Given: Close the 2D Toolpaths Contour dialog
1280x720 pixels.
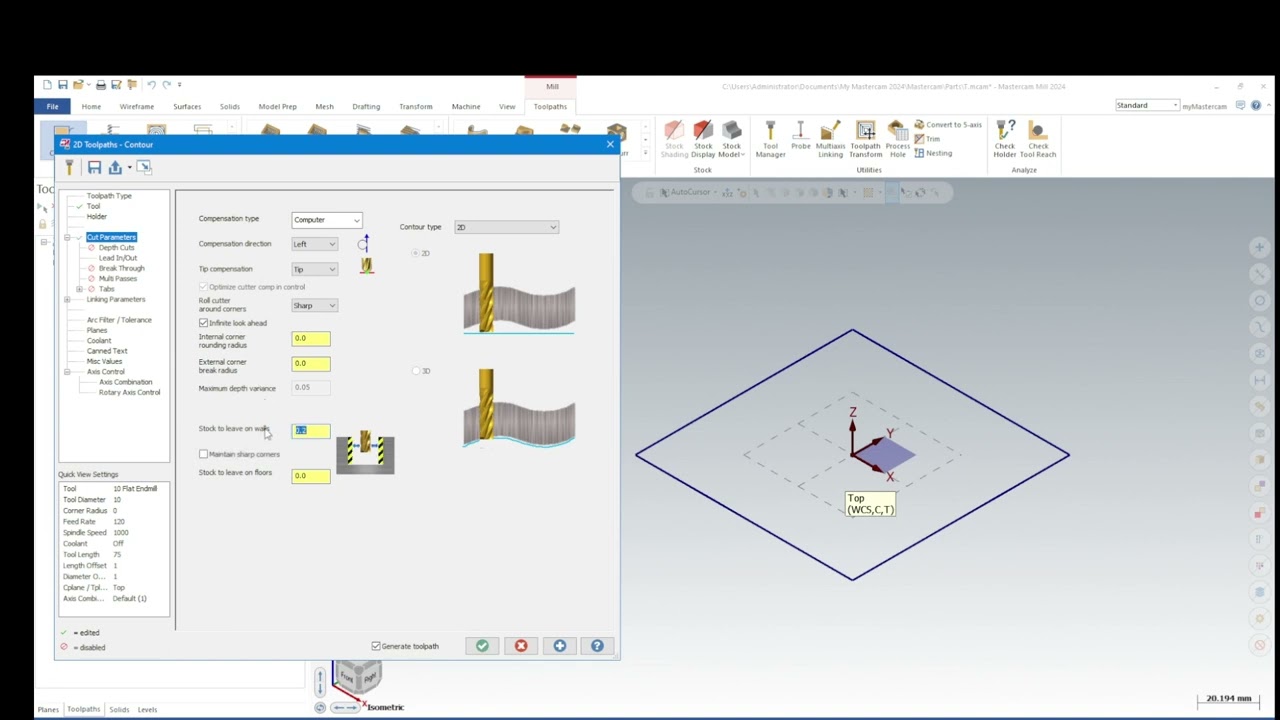Looking at the screenshot, I should click(610, 144).
